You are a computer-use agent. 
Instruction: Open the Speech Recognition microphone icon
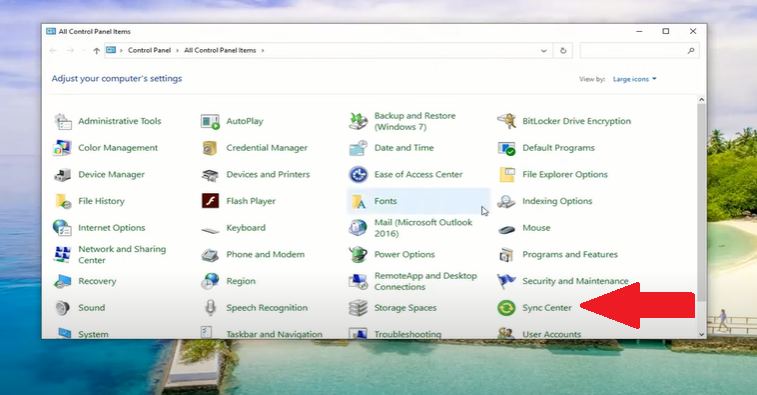(x=210, y=308)
